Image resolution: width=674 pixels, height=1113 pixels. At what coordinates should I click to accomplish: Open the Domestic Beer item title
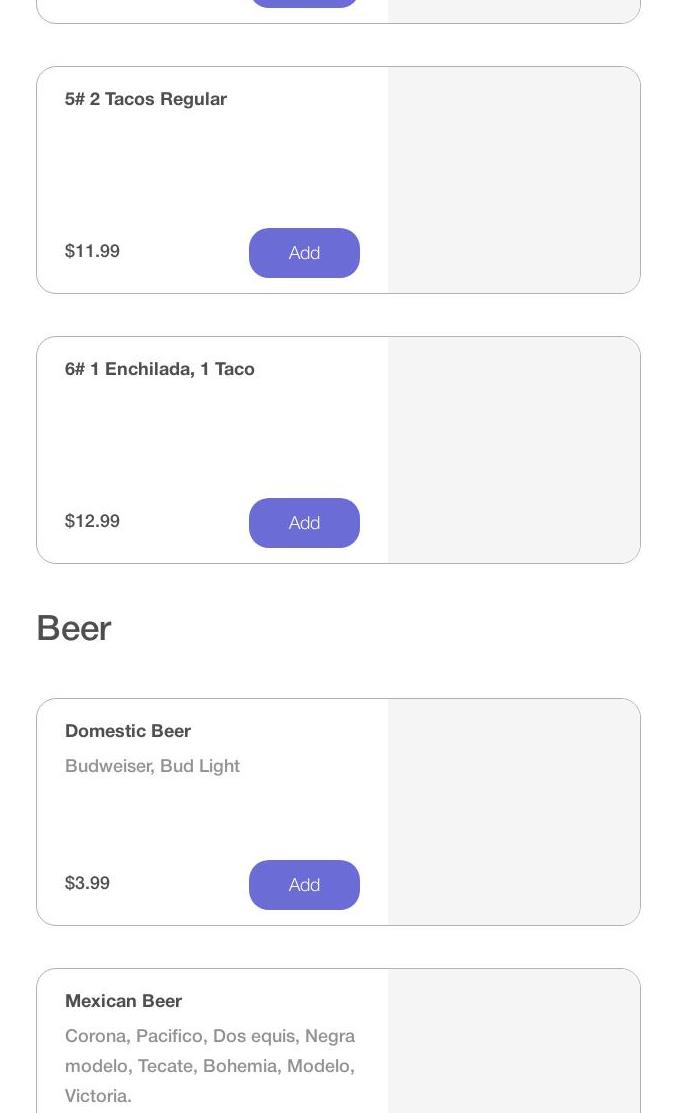pyautogui.click(x=128, y=731)
